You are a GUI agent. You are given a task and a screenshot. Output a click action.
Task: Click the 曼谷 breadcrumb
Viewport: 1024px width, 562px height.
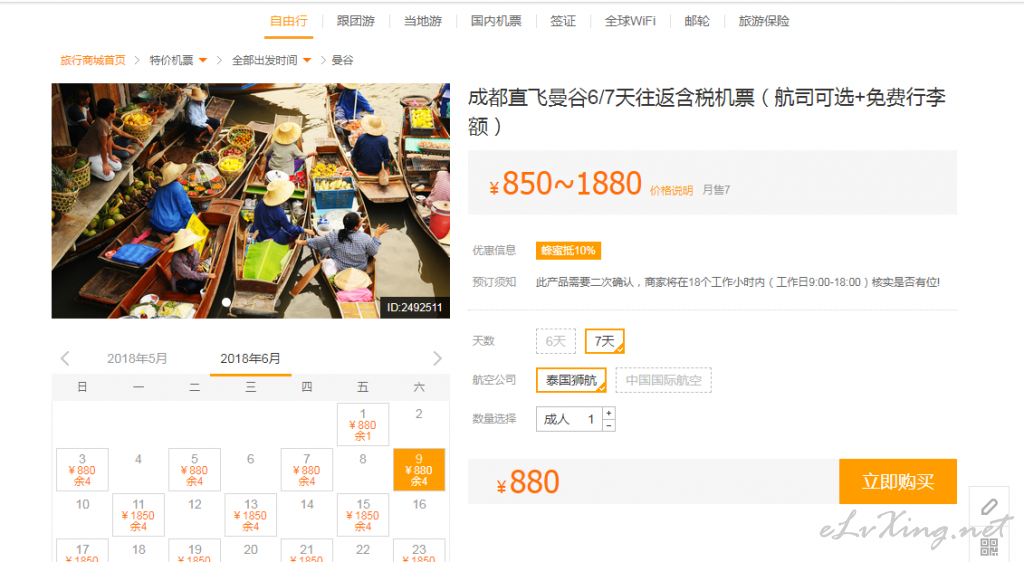[x=342, y=60]
